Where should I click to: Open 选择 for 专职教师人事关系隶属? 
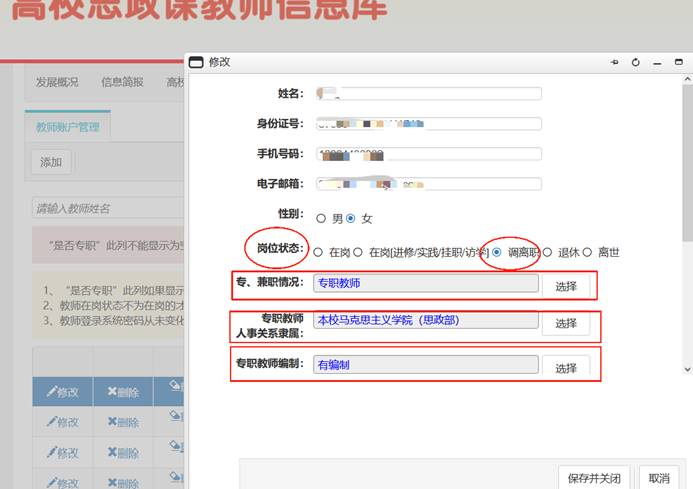coord(566,323)
